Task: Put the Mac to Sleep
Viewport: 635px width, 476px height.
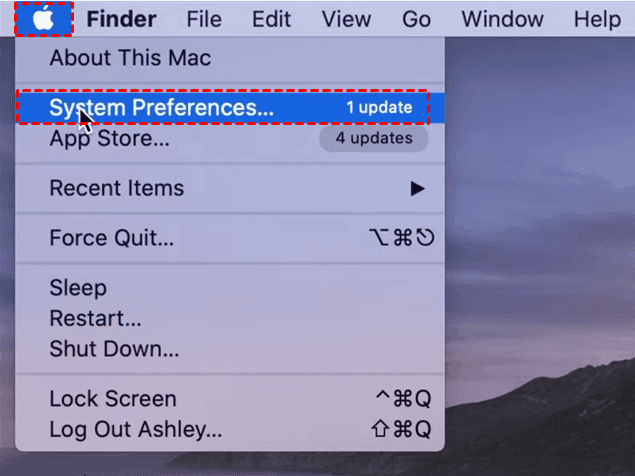Action: point(78,288)
